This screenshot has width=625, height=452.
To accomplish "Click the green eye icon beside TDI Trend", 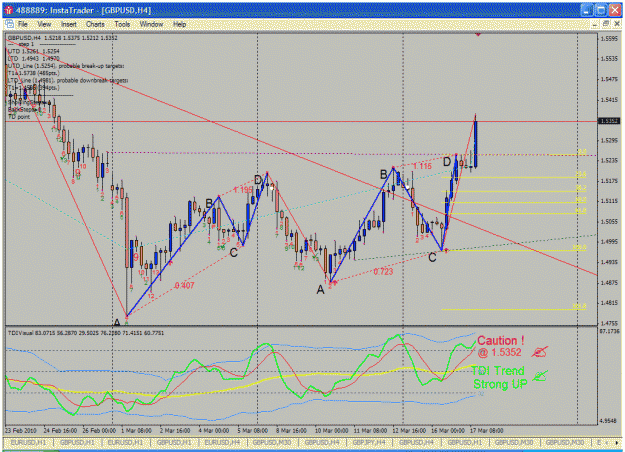I will [x=540, y=375].
